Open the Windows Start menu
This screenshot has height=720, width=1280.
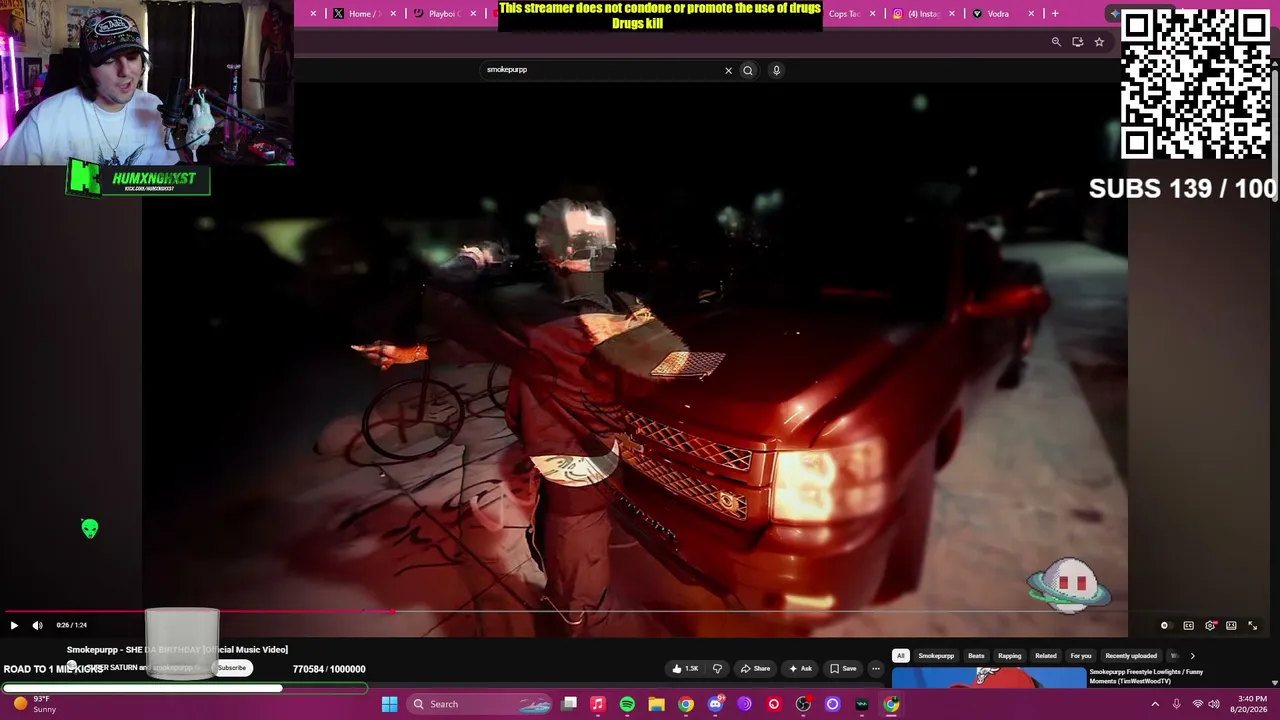pos(389,704)
